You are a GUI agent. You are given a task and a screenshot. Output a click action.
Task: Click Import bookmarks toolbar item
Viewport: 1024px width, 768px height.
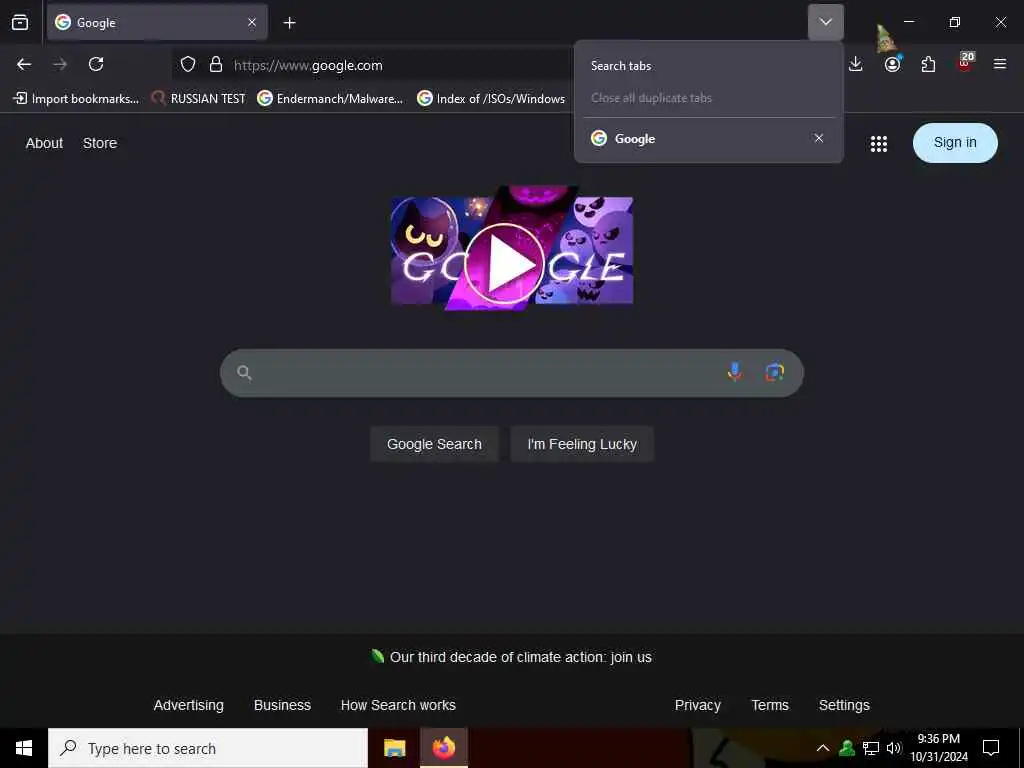[x=76, y=99]
